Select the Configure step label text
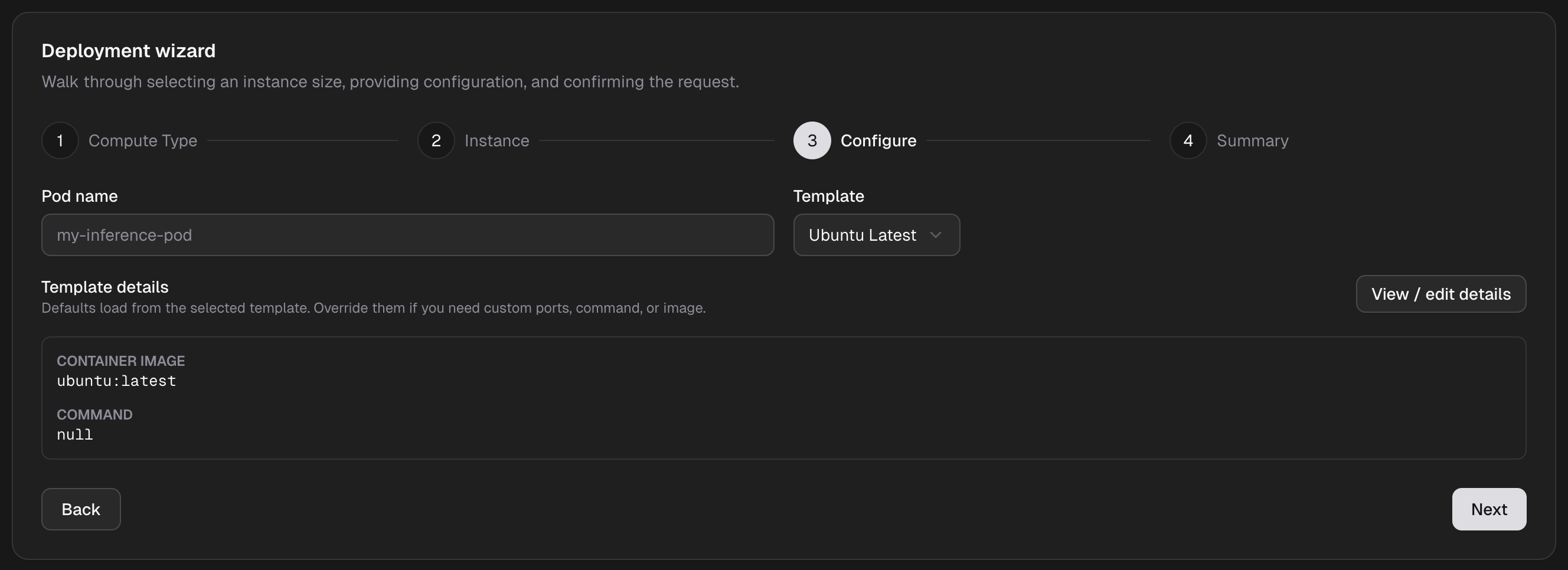The image size is (1568, 570). pos(878,140)
